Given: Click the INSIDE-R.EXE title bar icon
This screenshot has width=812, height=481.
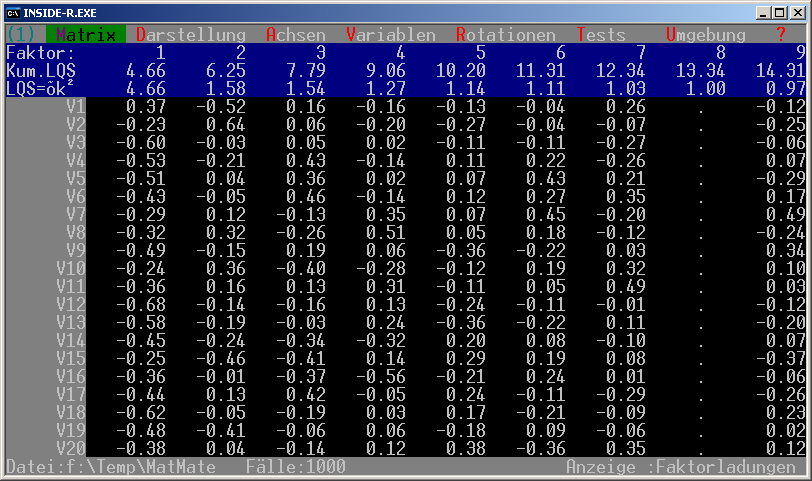Looking at the screenshot, I should pos(14,11).
